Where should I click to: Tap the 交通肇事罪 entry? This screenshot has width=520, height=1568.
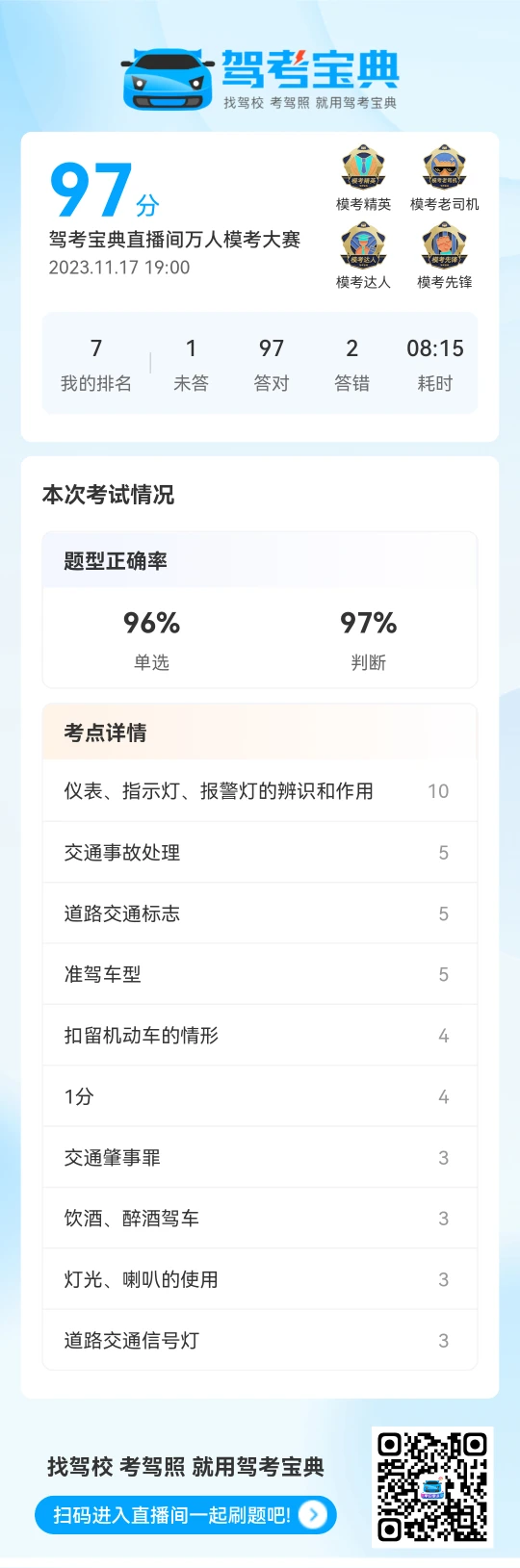tap(260, 1157)
